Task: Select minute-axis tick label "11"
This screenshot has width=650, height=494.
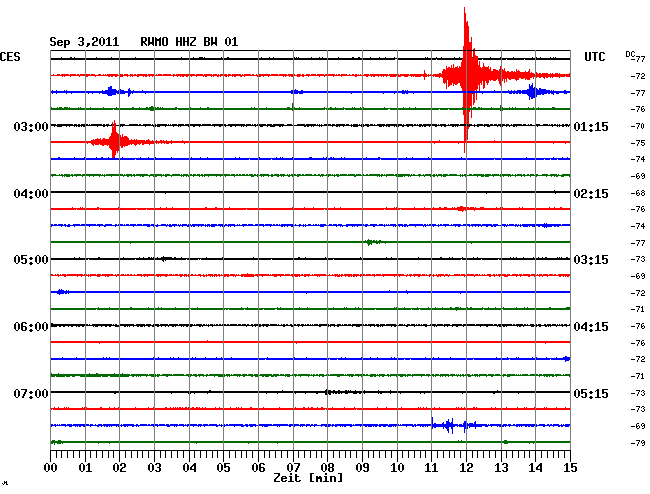Action: 431,468
